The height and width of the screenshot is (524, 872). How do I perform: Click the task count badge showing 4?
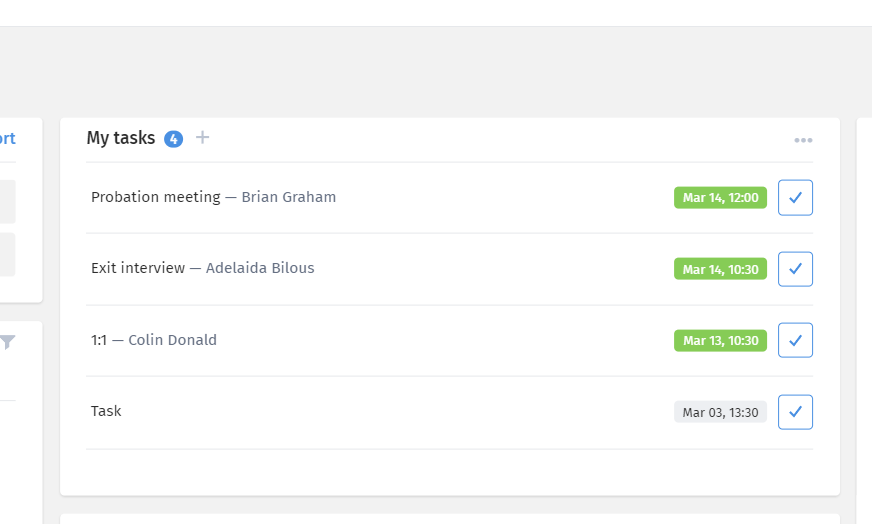[x=174, y=139]
